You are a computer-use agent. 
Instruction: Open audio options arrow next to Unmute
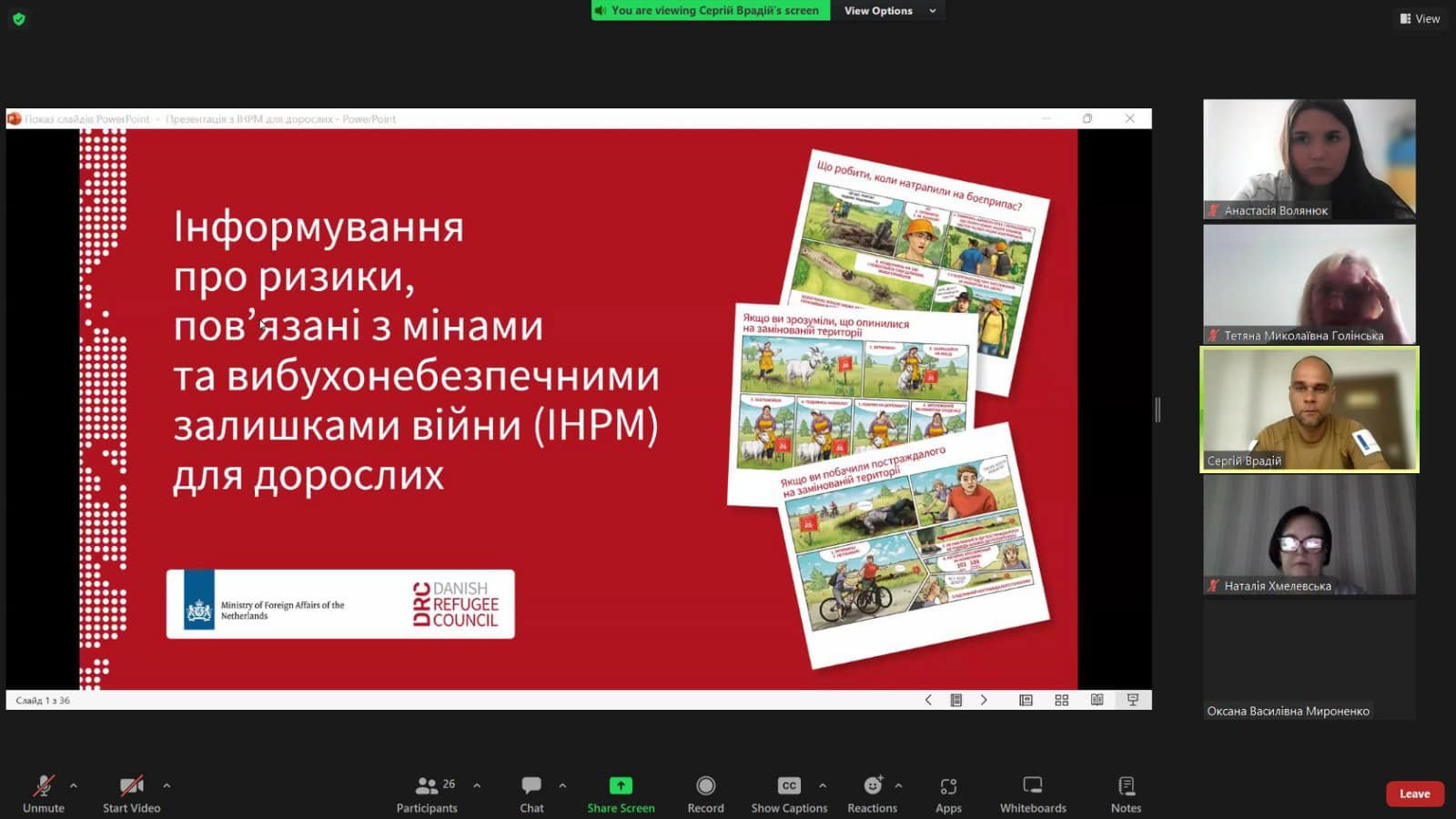point(74,785)
